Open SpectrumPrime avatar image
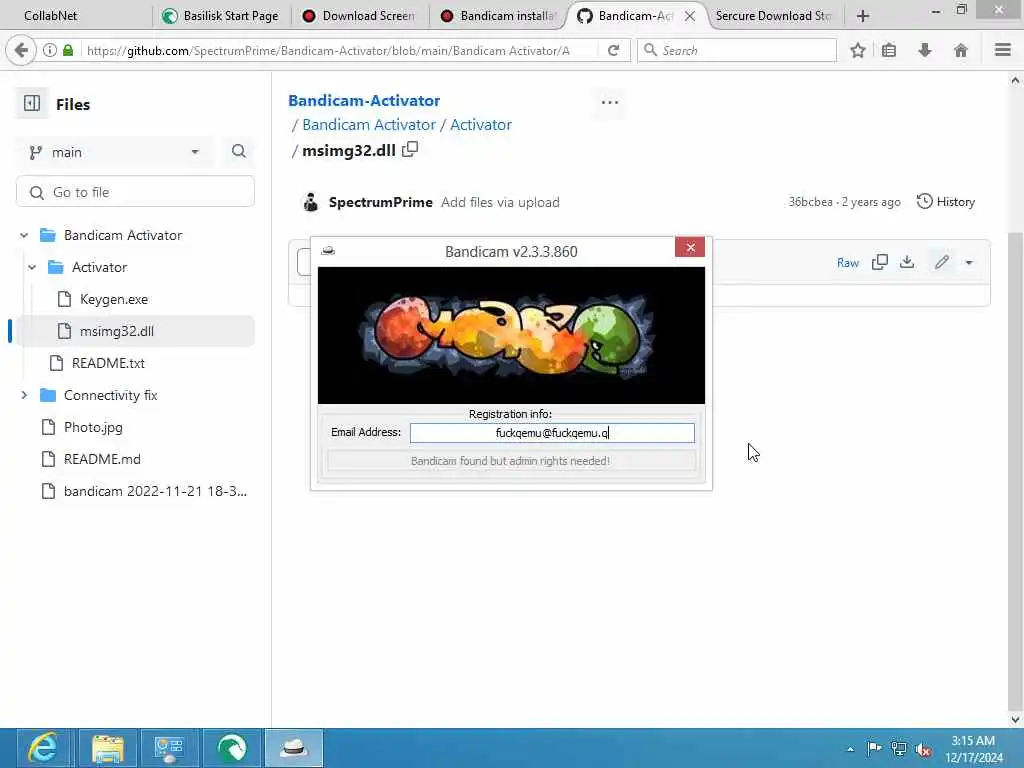The height and width of the screenshot is (768, 1024). 311,202
